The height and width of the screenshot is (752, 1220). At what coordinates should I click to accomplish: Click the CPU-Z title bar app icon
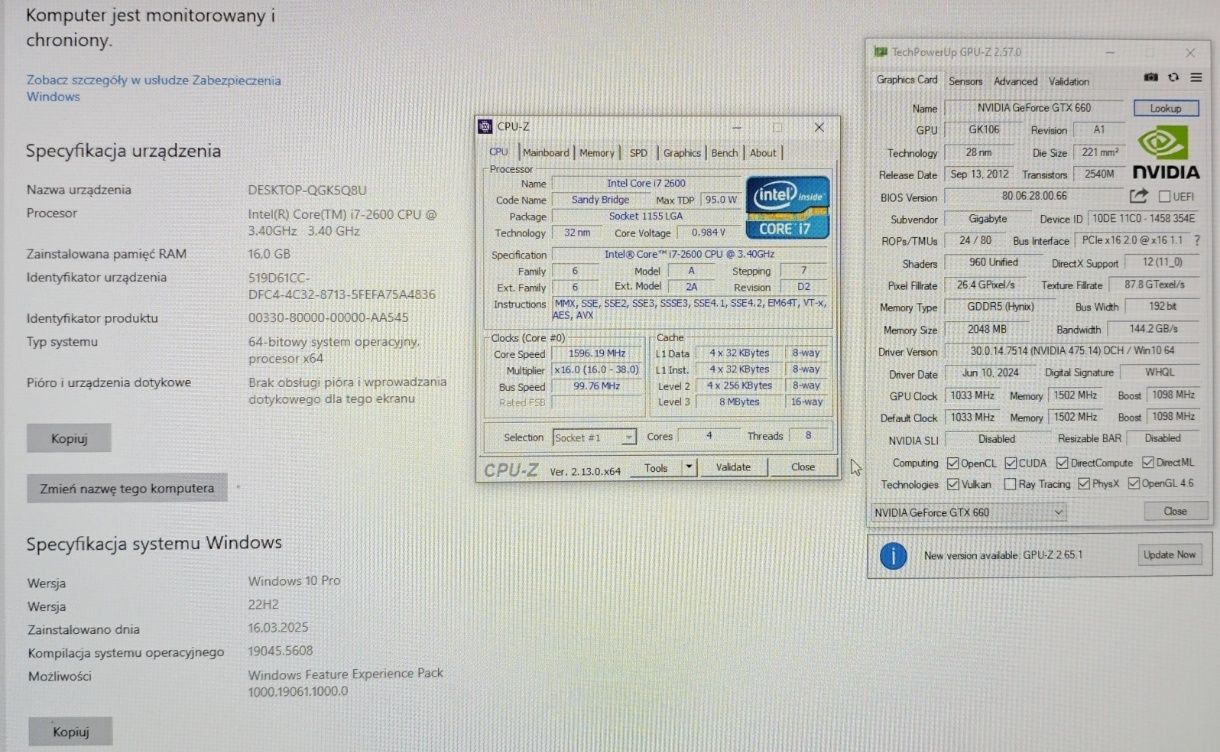tap(486, 127)
